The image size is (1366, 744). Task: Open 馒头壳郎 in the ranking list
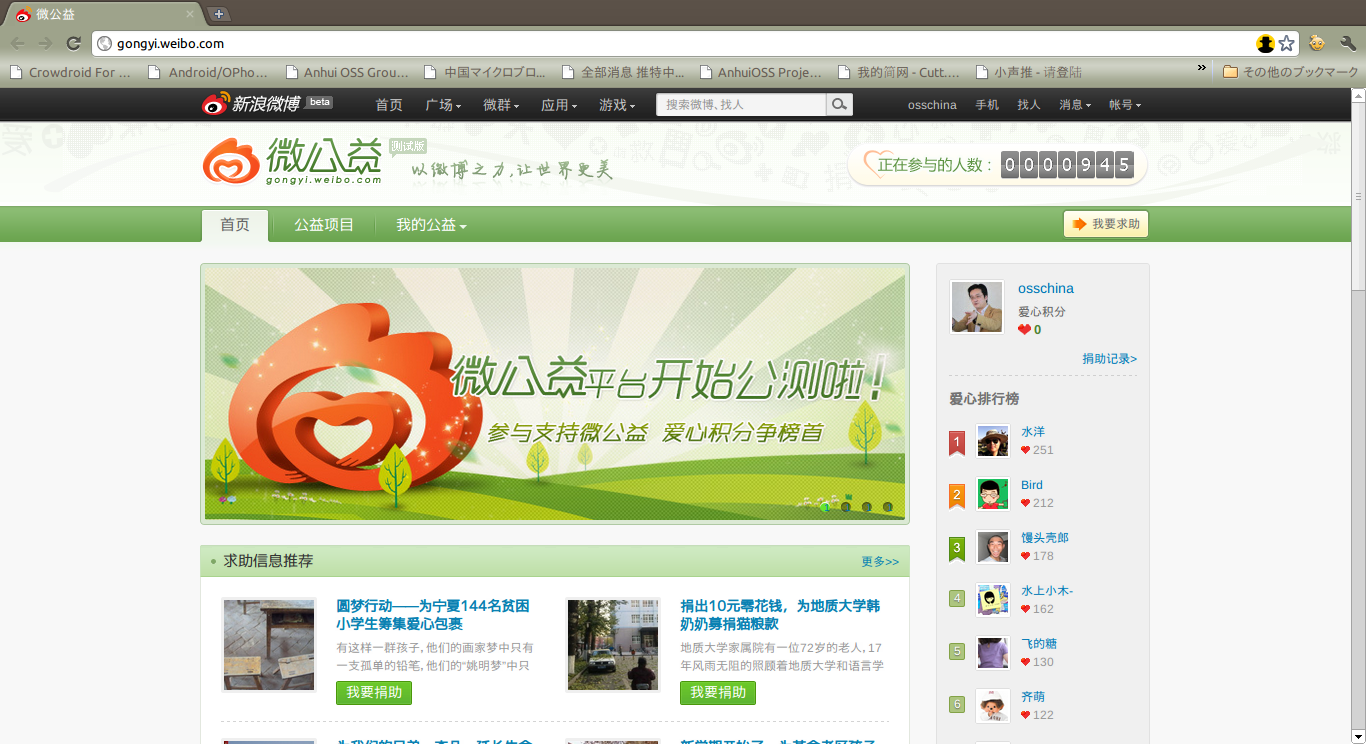point(1045,538)
